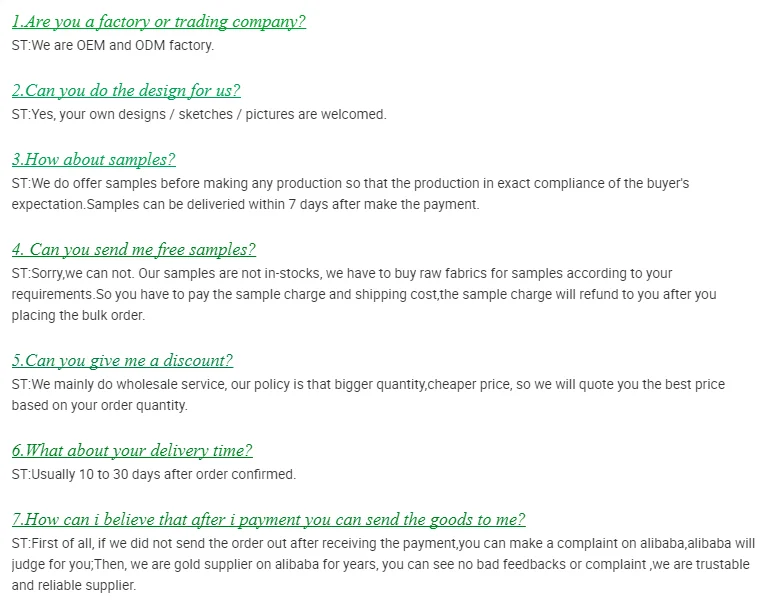Click 'Can you send me free samples?' link

point(134,250)
